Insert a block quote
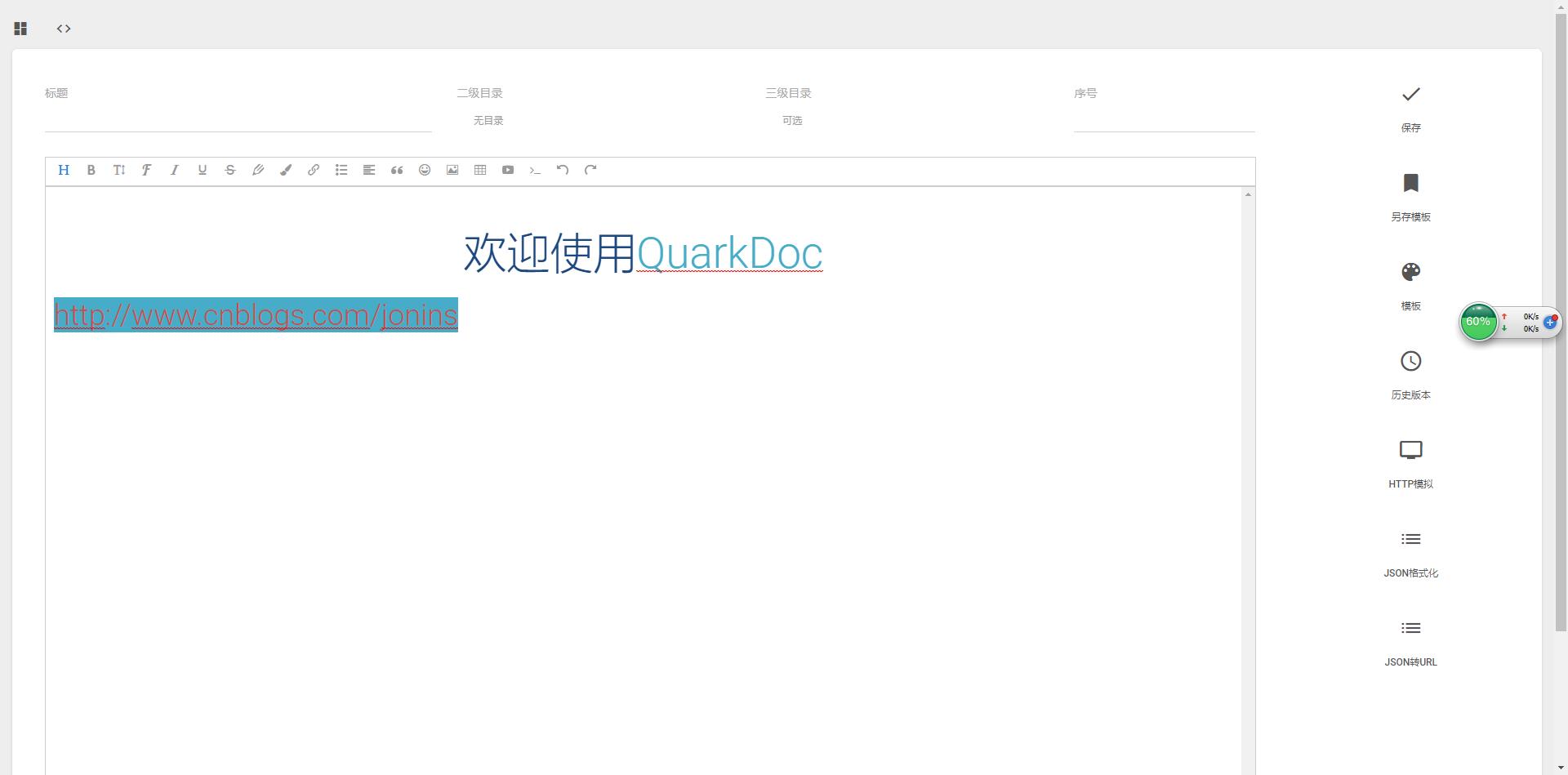Image resolution: width=1568 pixels, height=775 pixels. click(397, 170)
